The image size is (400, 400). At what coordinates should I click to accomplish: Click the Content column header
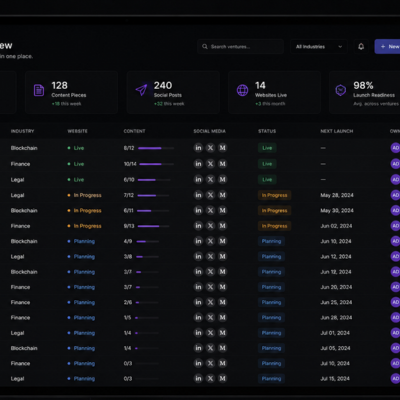pos(134,131)
